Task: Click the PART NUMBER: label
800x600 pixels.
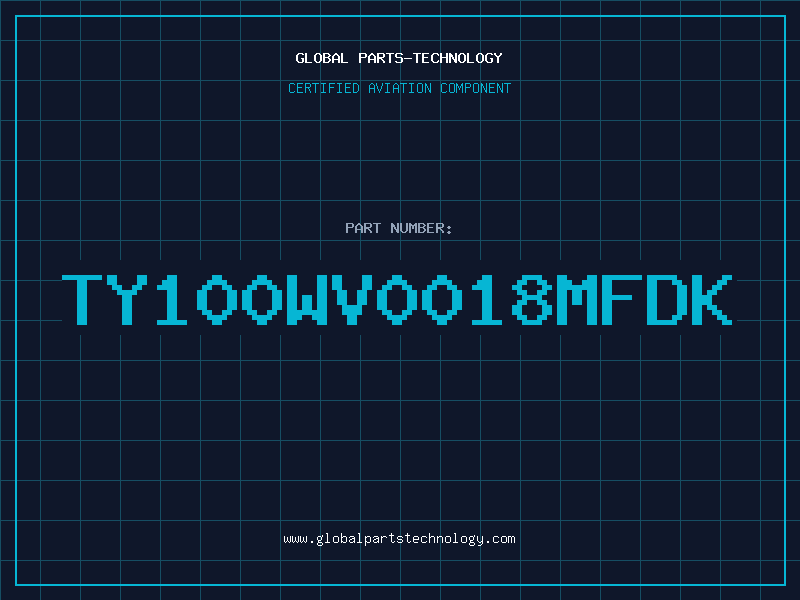Action: coord(399,228)
